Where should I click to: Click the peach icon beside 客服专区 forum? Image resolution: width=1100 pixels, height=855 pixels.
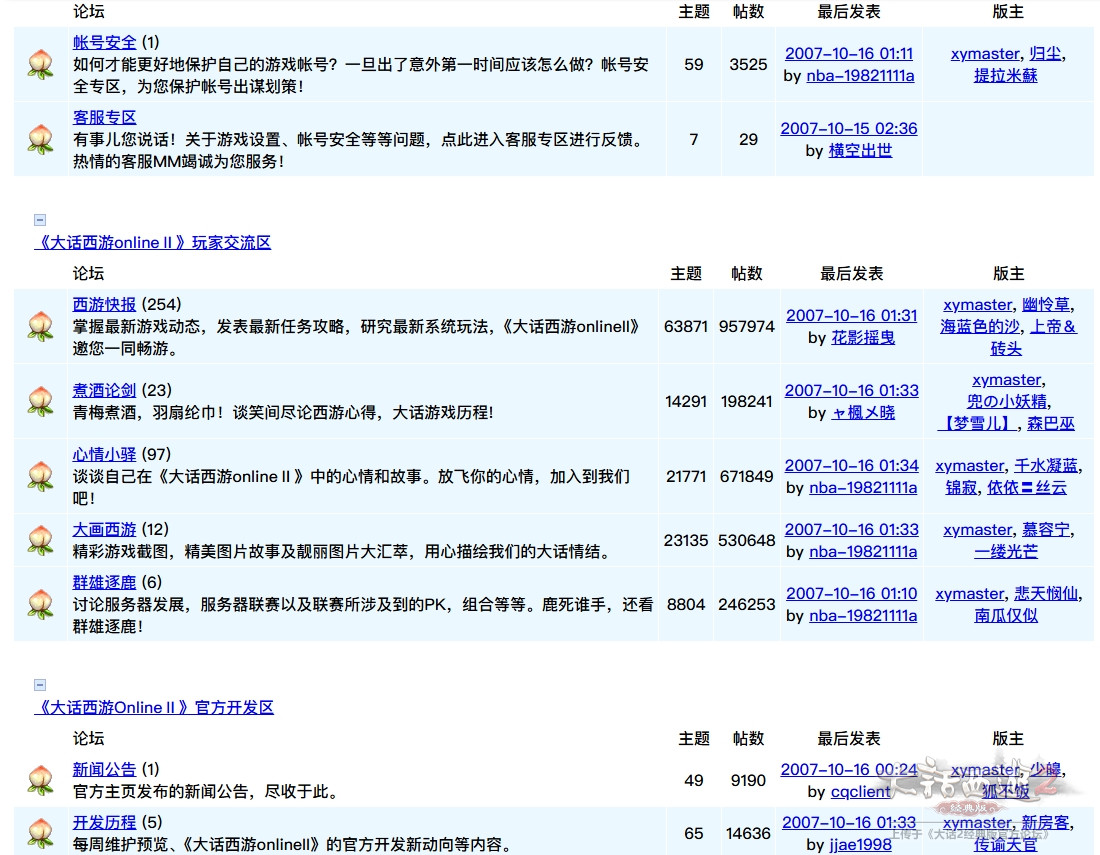tap(40, 139)
